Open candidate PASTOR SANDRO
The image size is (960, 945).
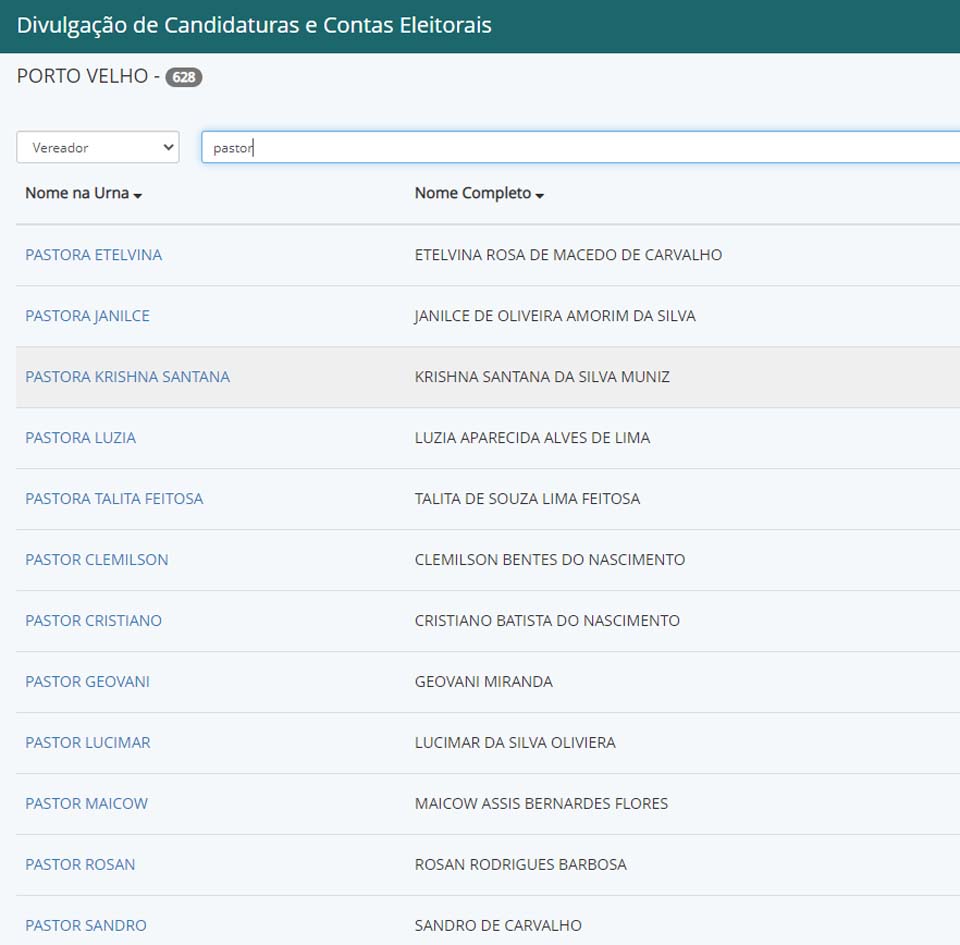[85, 926]
